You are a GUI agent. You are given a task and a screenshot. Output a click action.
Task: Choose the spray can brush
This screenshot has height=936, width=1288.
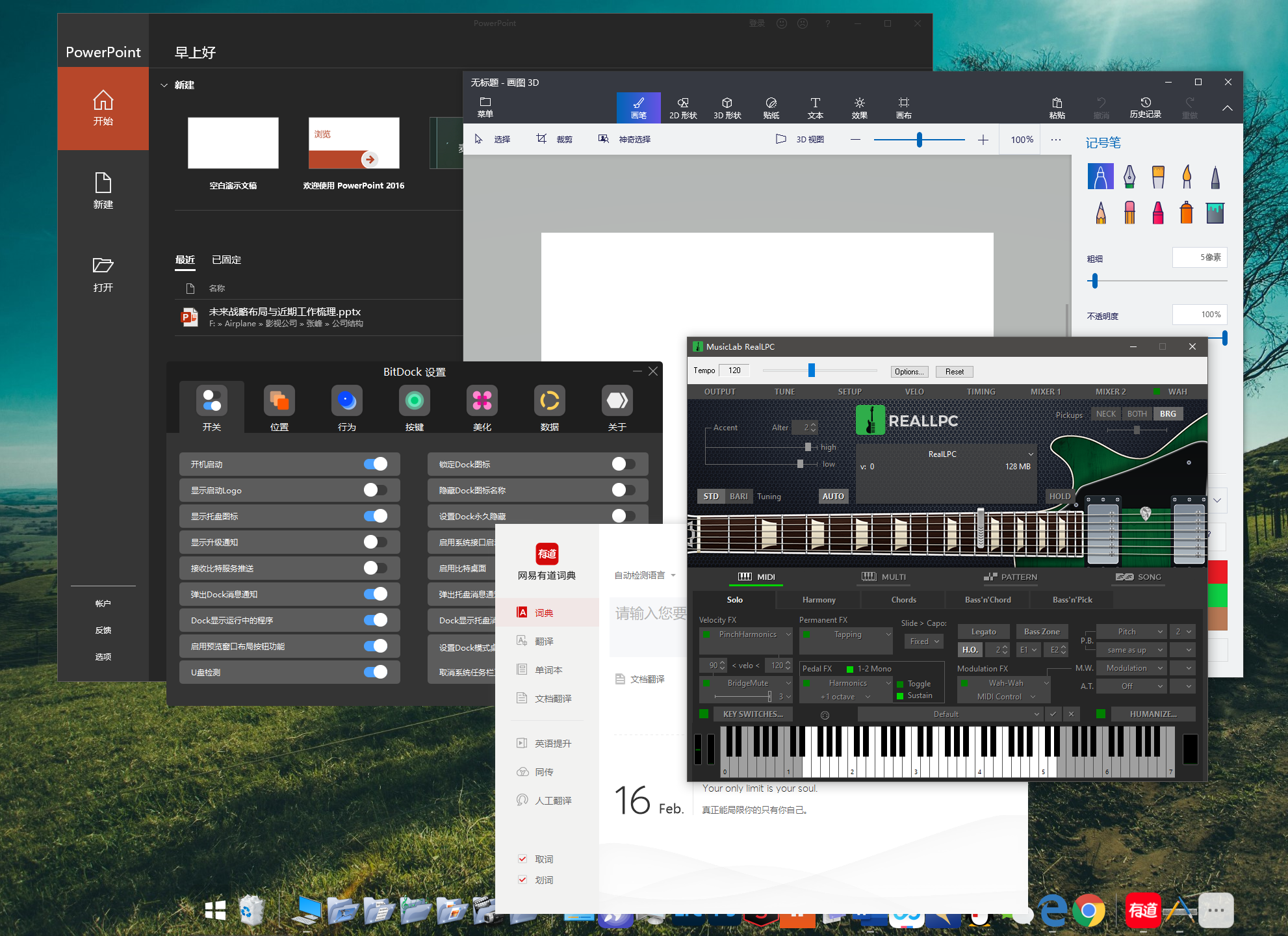click(1187, 213)
